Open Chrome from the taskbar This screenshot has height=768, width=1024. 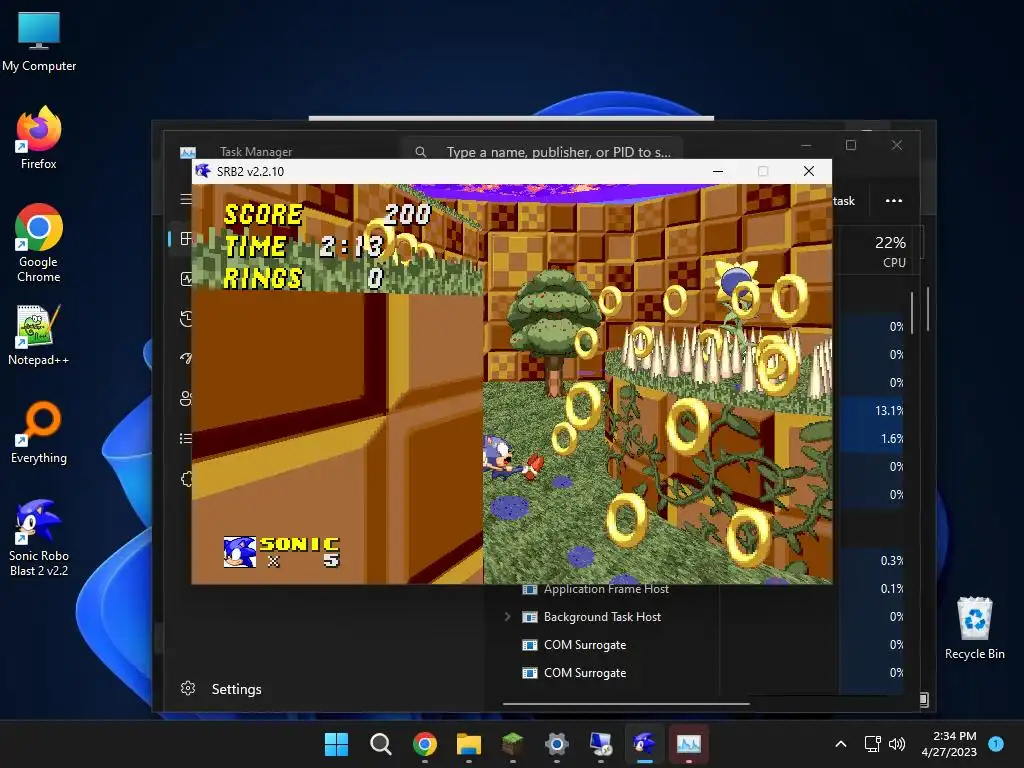425,744
